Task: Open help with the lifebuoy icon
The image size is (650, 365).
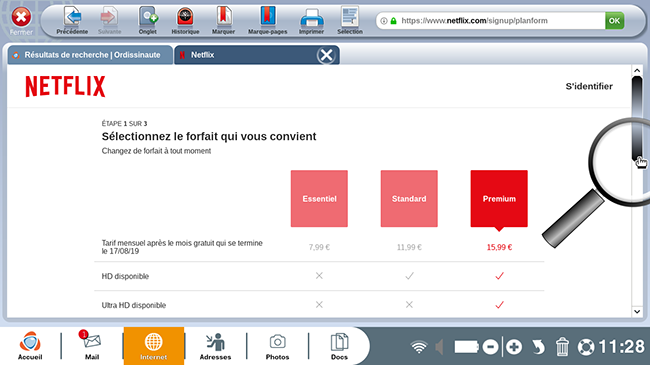Action: click(x=586, y=347)
